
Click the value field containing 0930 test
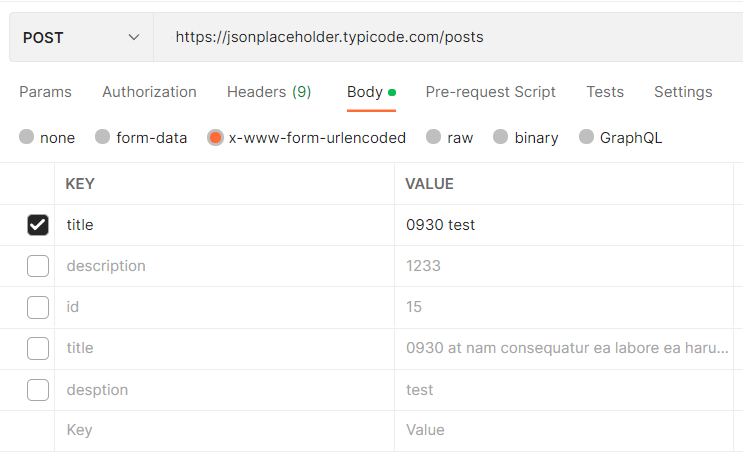coord(560,225)
